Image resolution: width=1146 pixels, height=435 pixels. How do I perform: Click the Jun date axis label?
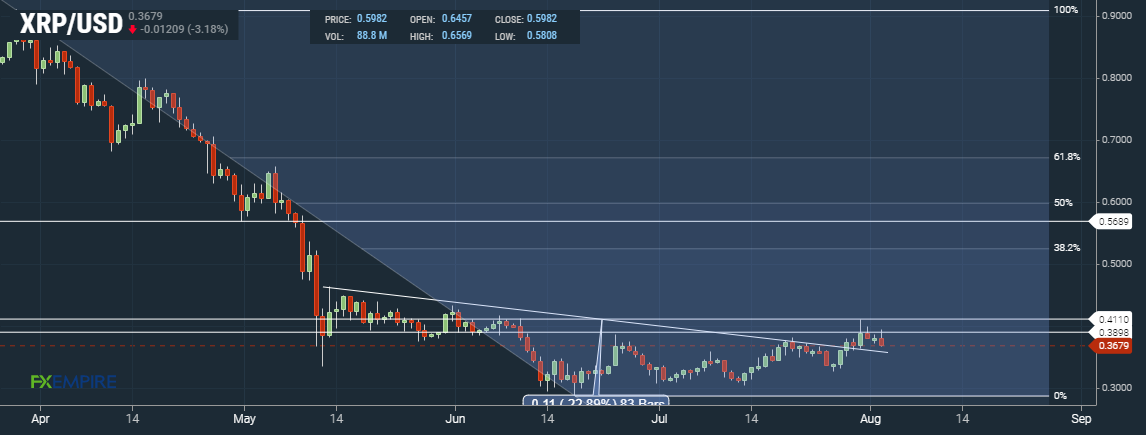[x=455, y=419]
